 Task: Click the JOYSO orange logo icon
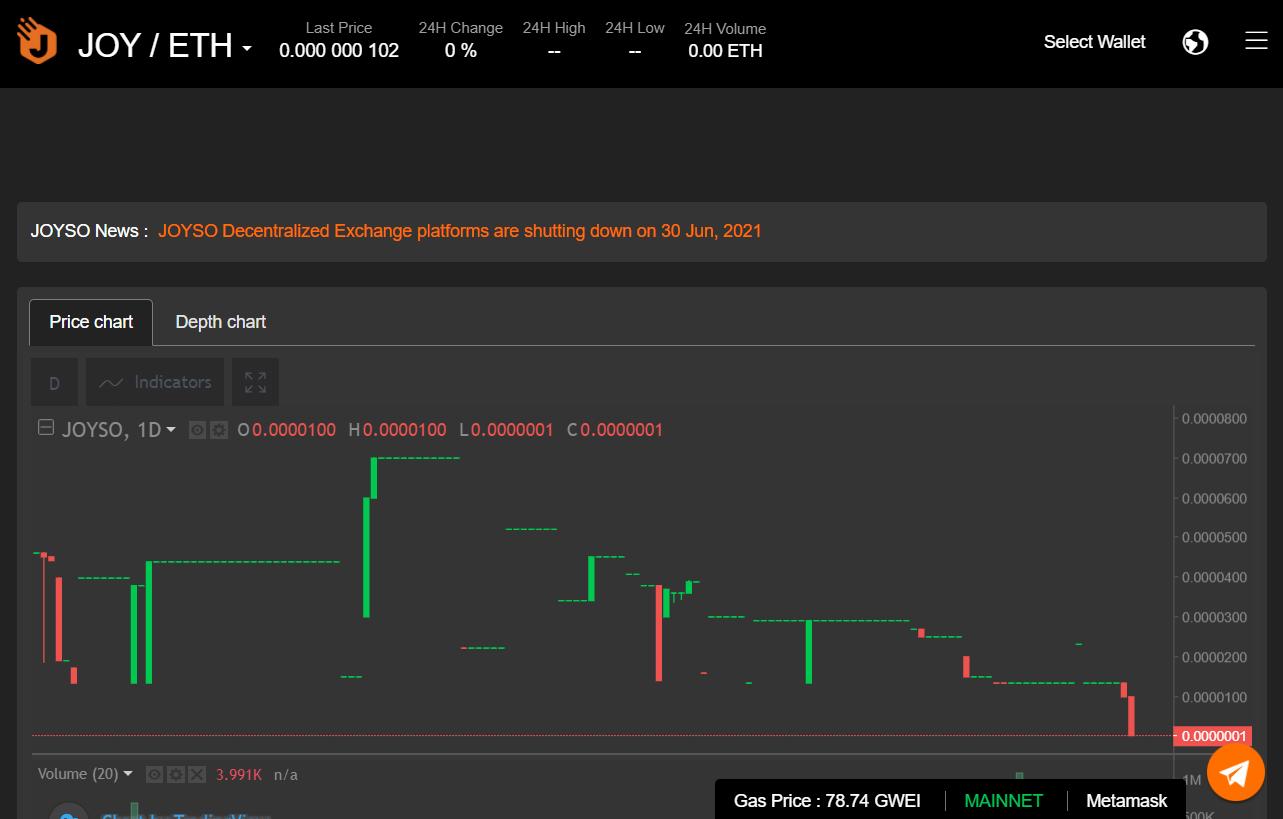click(x=37, y=41)
